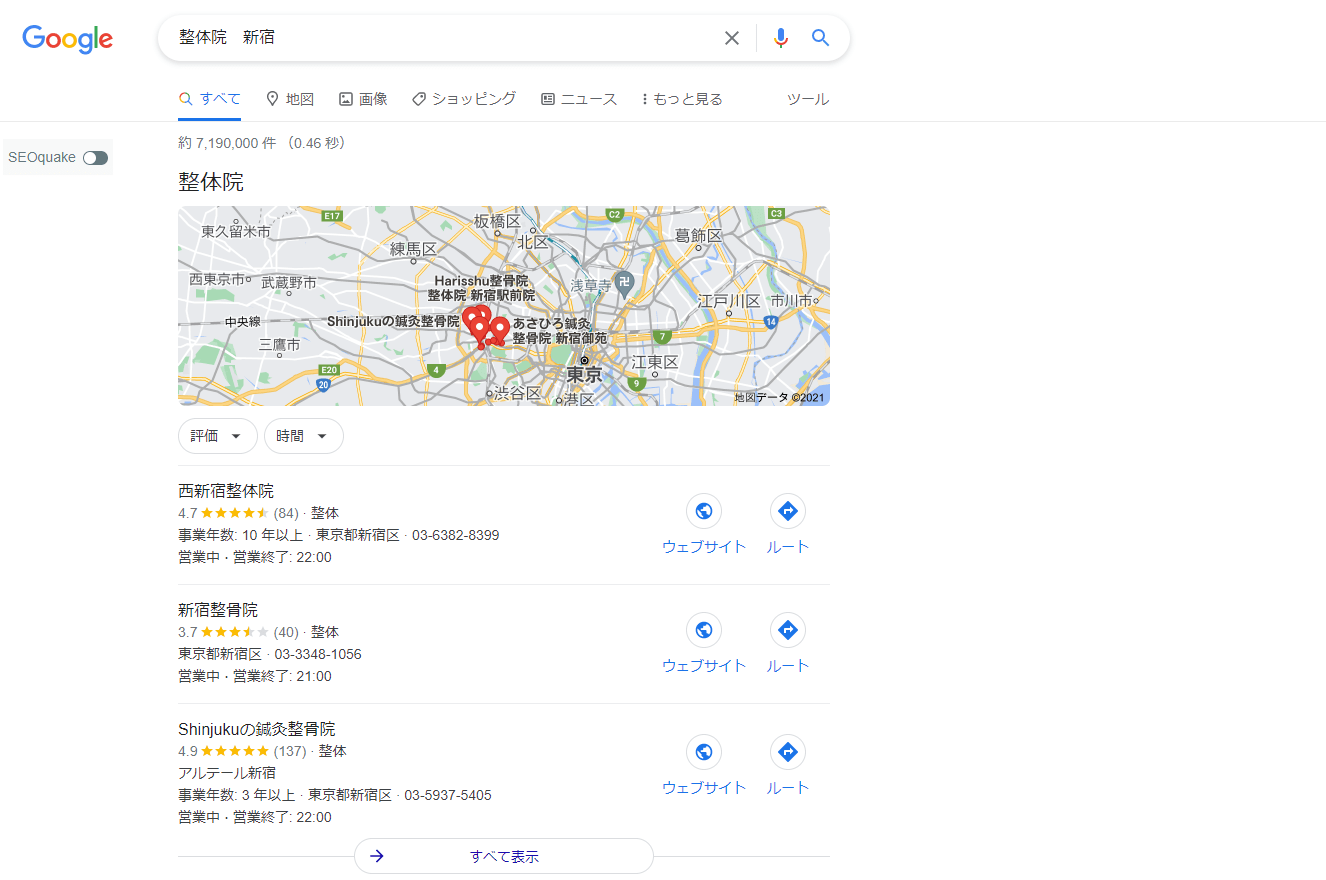Submit search with magnifier icon
The height and width of the screenshot is (880, 1326).
coord(821,38)
